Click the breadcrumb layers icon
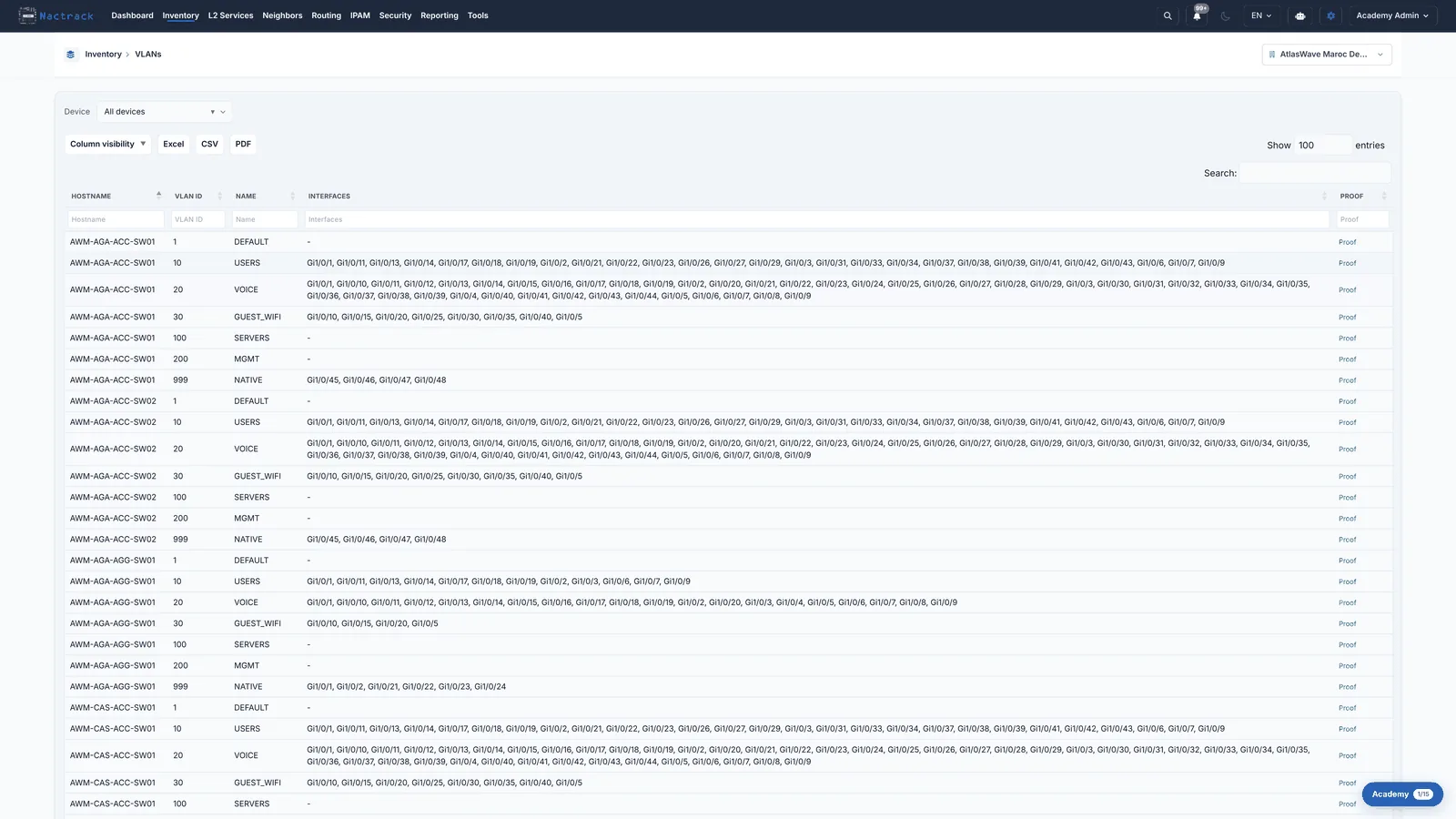This screenshot has width=1456, height=819. (70, 55)
